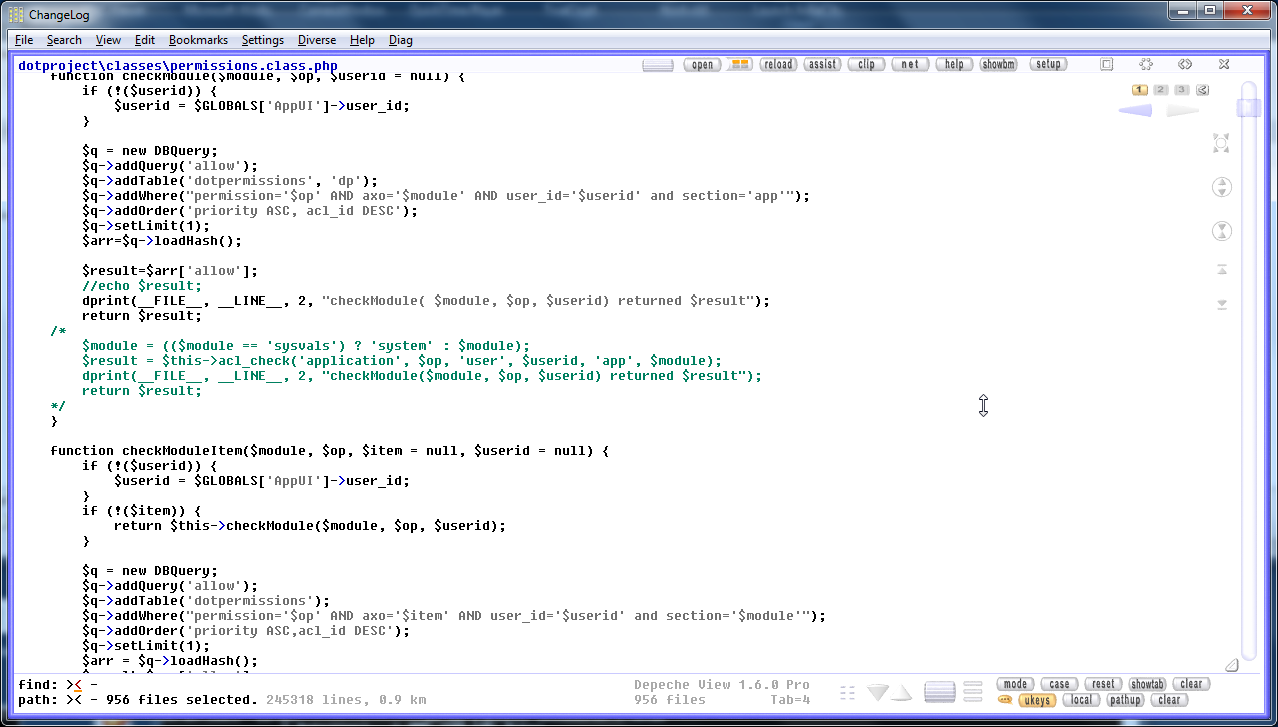
Task: Click the orange speech bubble icon near ukeys
Action: [1005, 700]
